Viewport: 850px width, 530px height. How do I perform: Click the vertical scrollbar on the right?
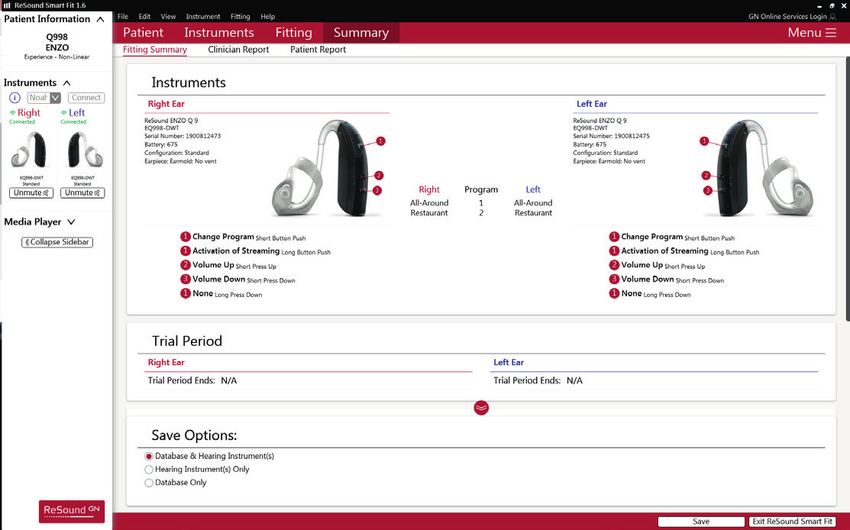[x=847, y=187]
